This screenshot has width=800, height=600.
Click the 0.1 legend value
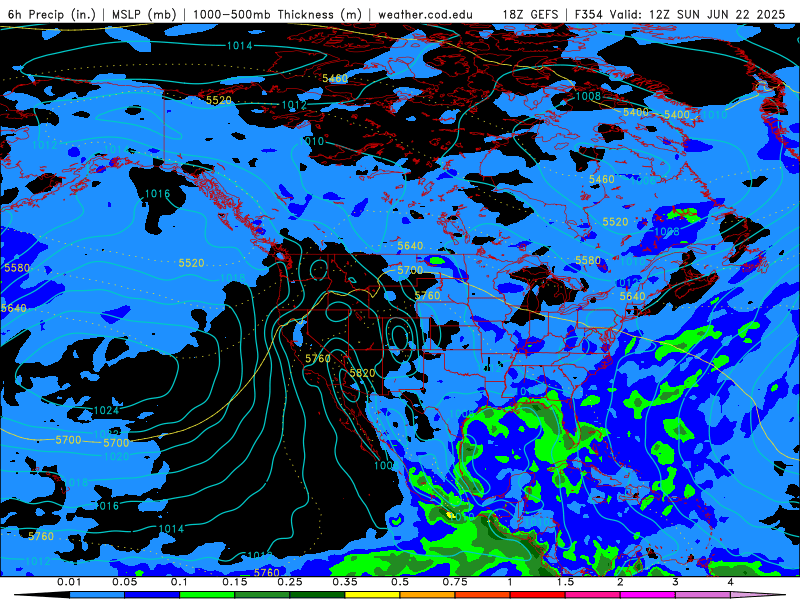coord(179,582)
